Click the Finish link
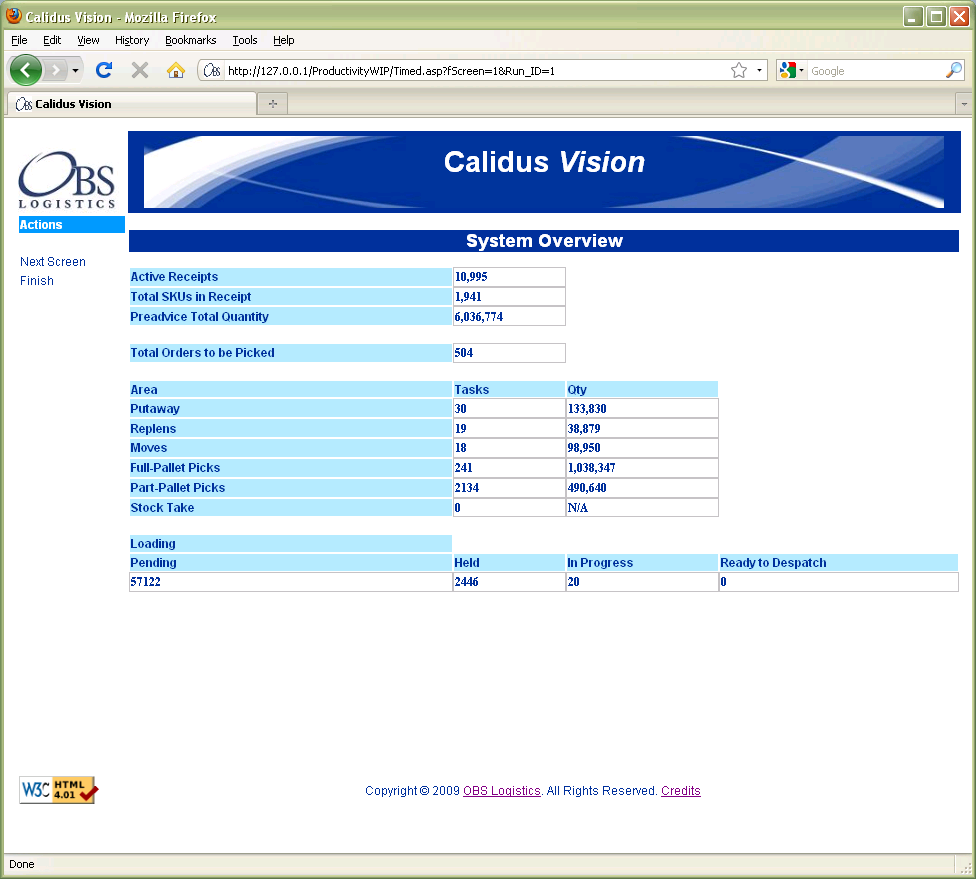This screenshot has height=879, width=976. click(x=37, y=281)
